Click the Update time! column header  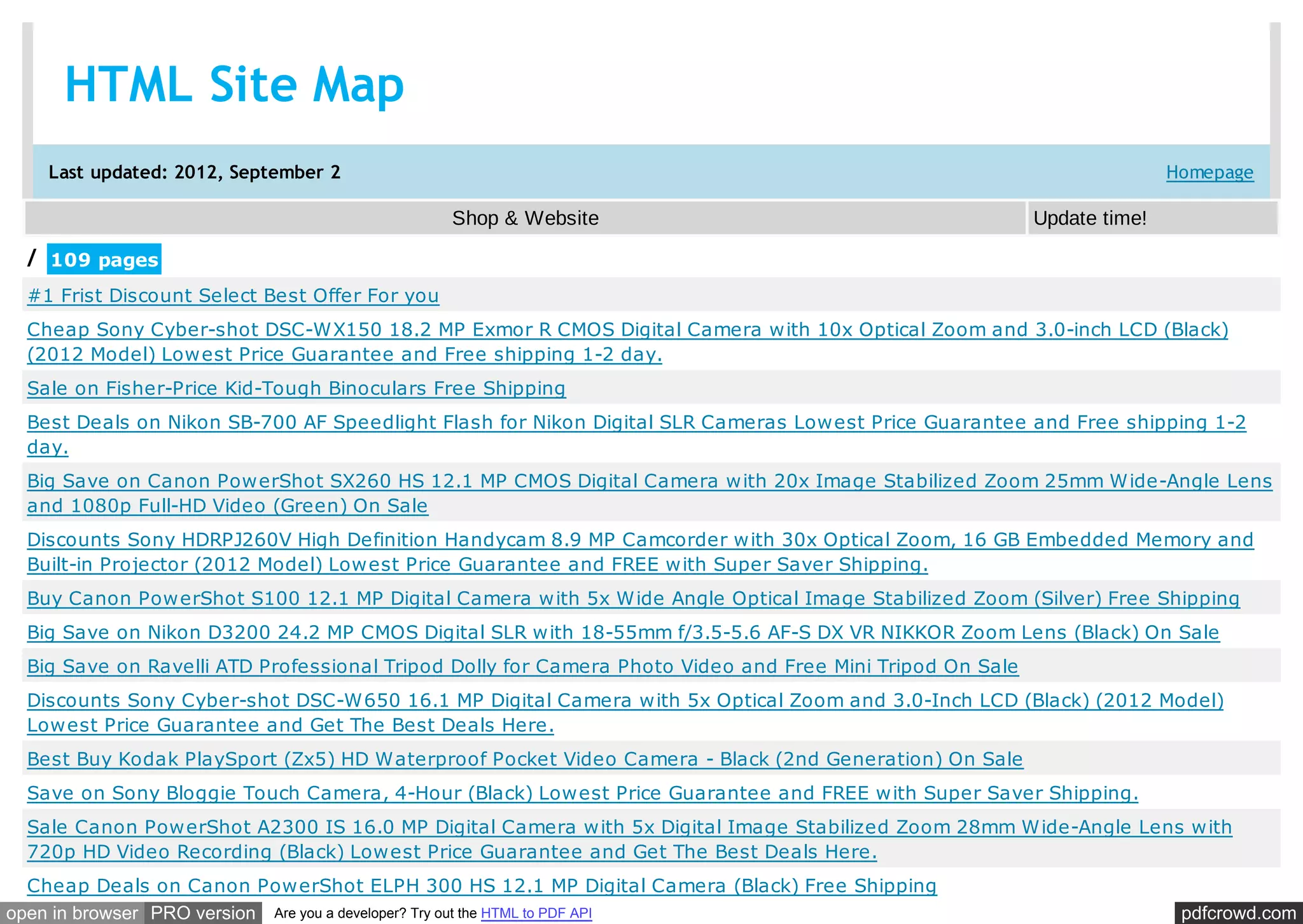coord(1089,218)
